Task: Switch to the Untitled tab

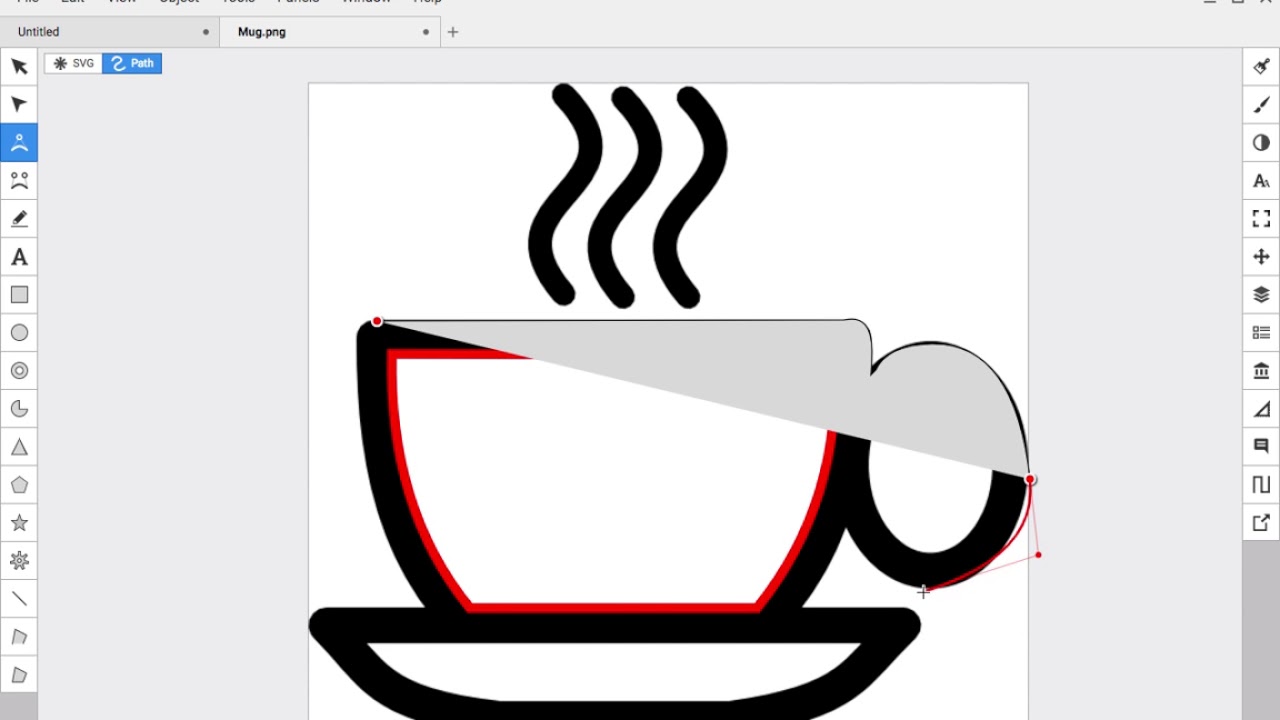Action: point(110,32)
